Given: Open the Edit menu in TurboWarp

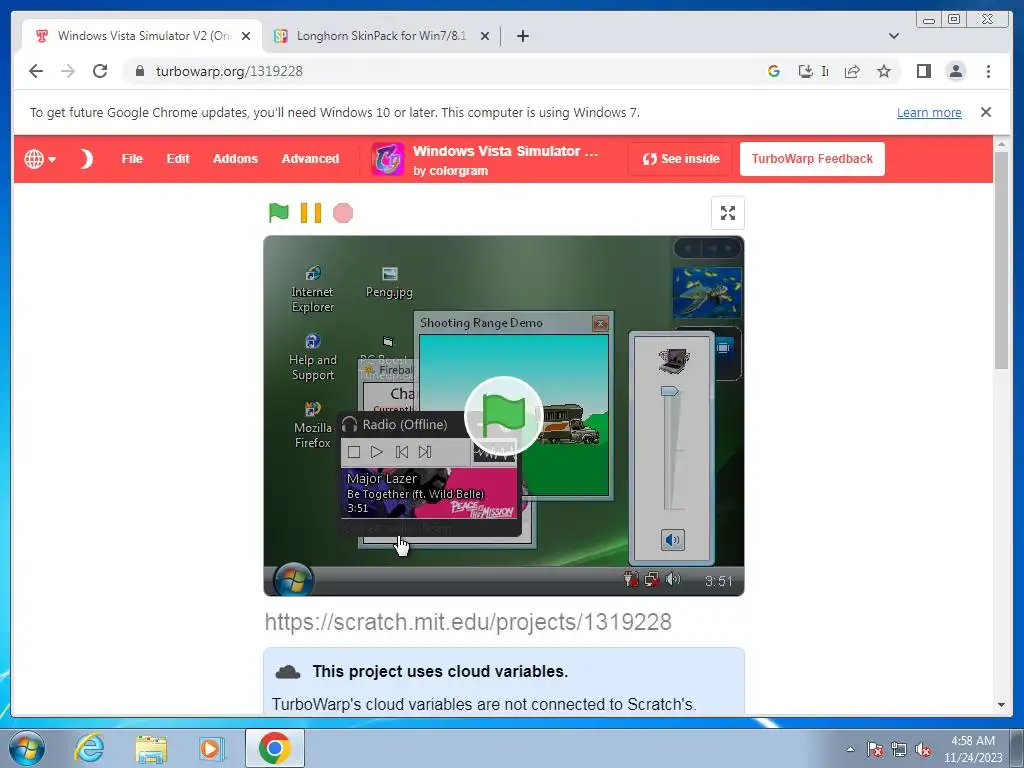Looking at the screenshot, I should click(178, 159).
